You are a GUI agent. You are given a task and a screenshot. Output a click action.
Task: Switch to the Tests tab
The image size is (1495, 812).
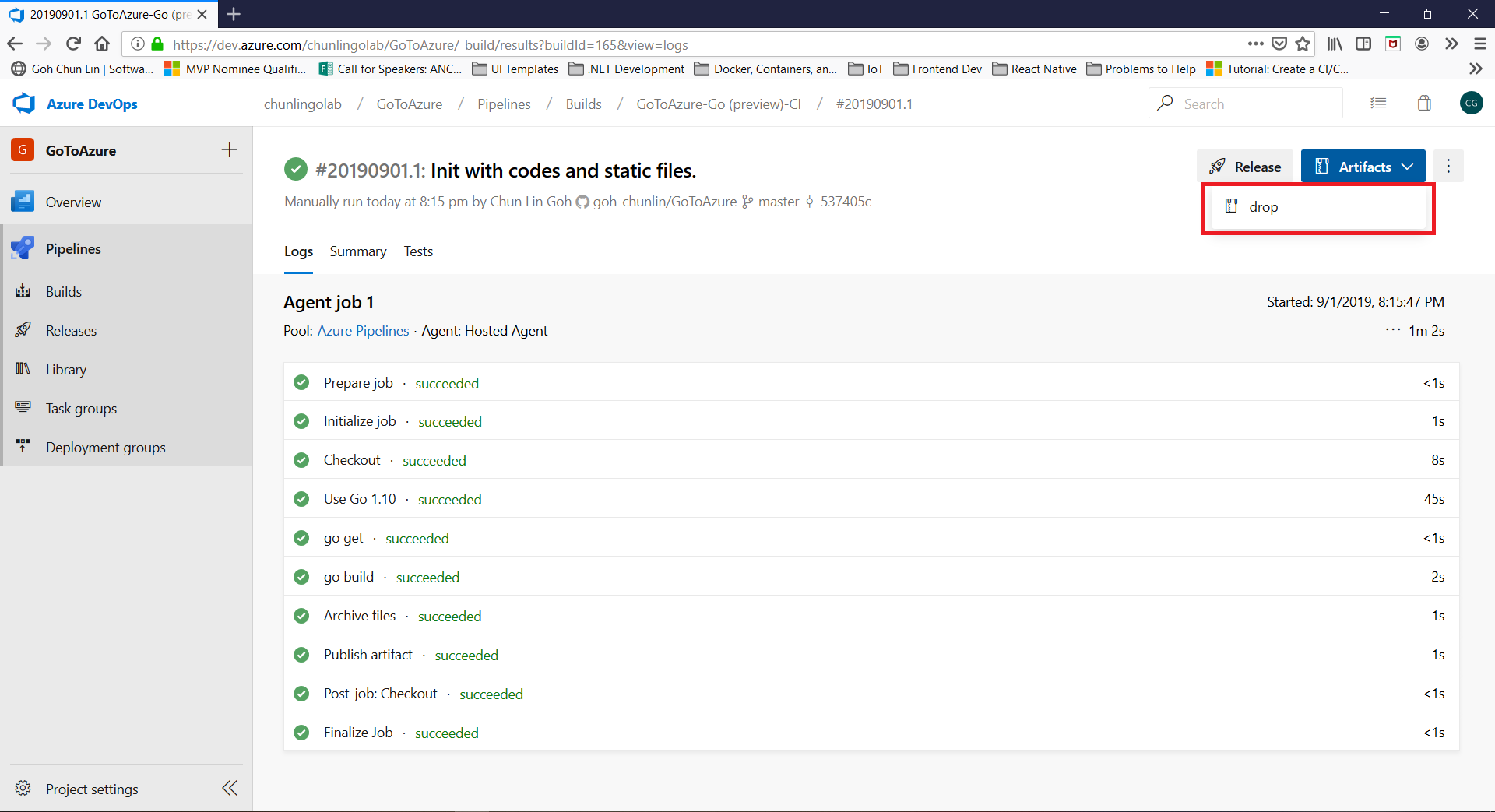[418, 251]
